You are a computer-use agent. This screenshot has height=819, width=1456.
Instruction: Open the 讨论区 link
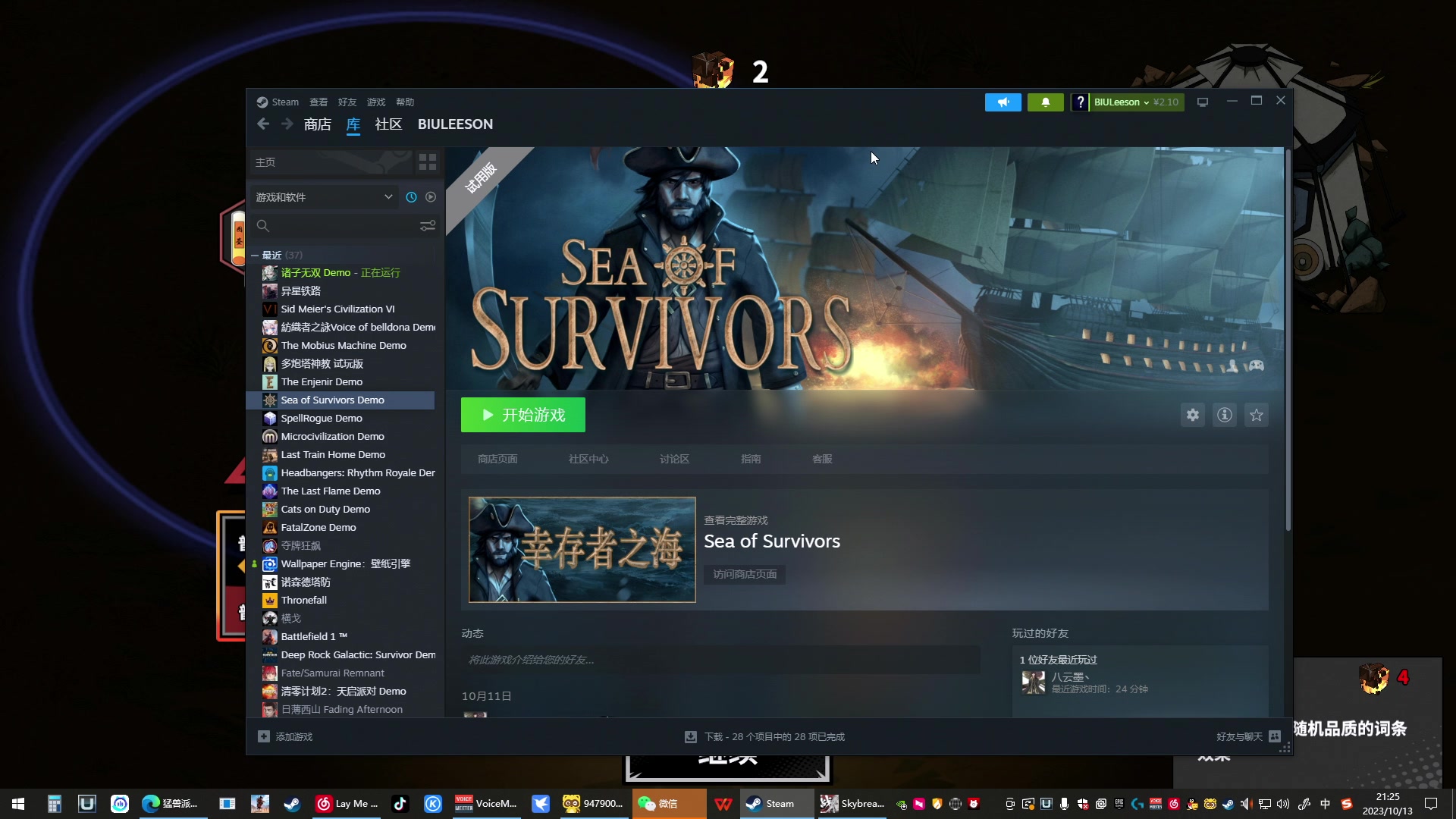[674, 459]
